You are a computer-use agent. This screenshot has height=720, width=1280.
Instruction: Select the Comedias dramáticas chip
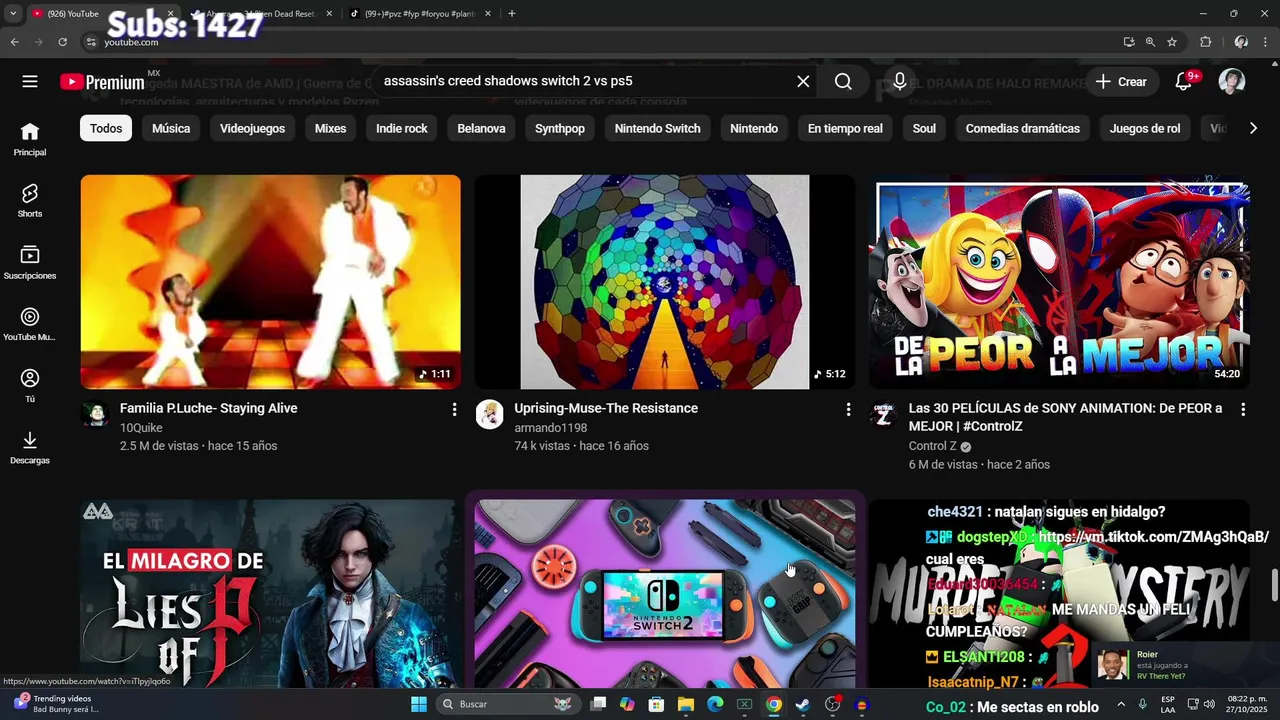pyautogui.click(x=1022, y=128)
